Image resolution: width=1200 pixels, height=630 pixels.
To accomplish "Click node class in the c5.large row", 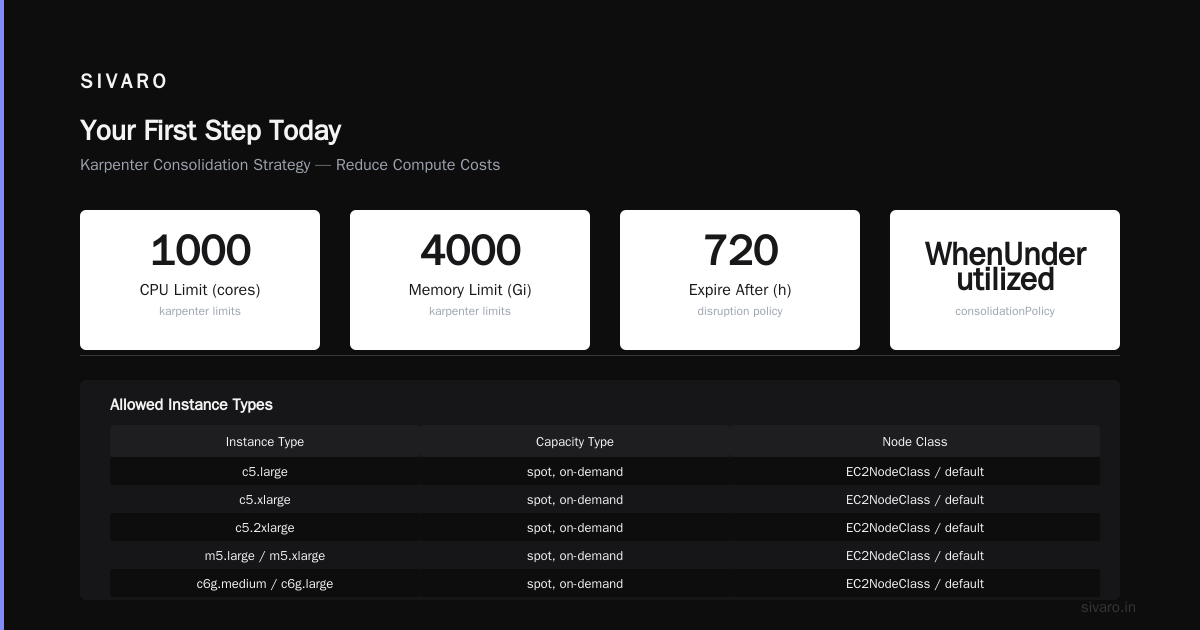I will (915, 471).
